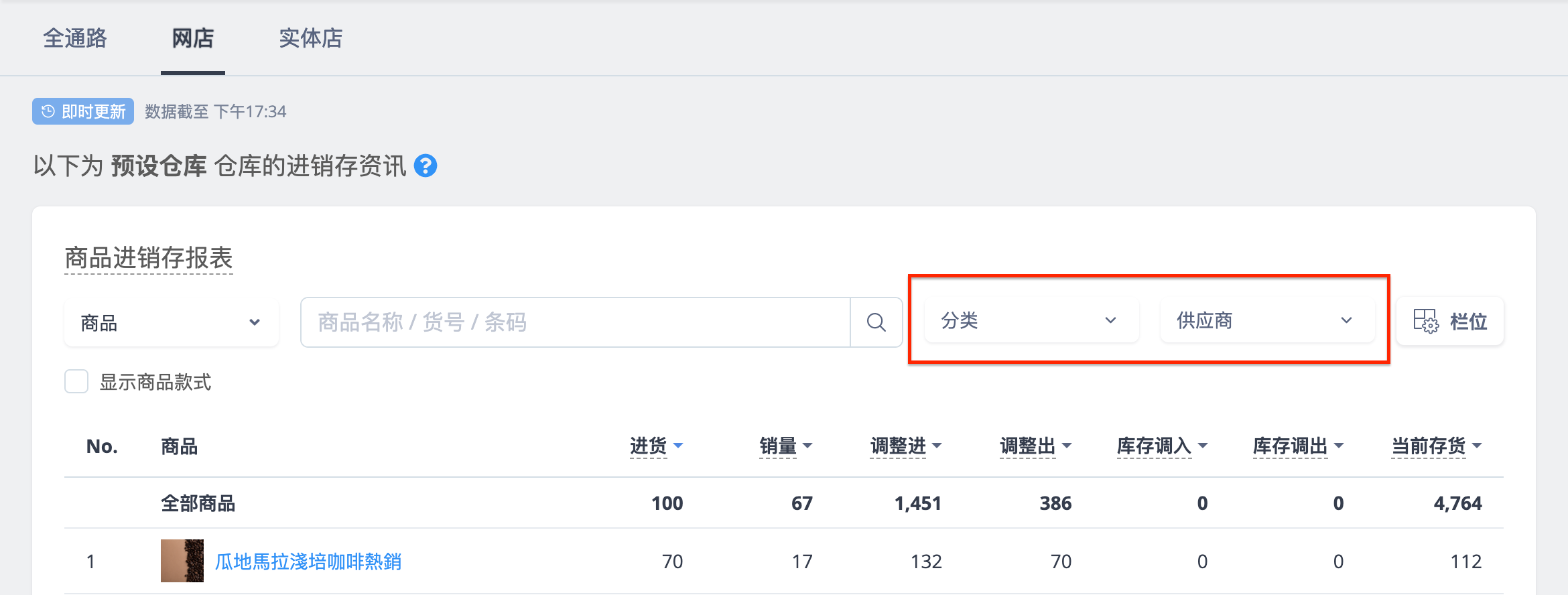Open the blue question mark help icon
The image size is (1568, 595).
tap(426, 166)
